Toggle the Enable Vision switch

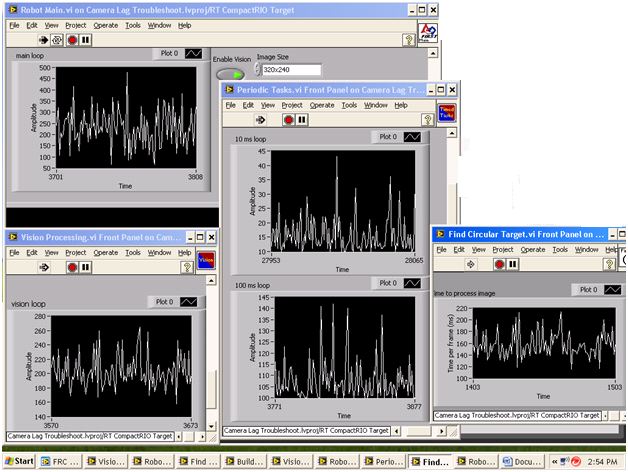tap(230, 75)
